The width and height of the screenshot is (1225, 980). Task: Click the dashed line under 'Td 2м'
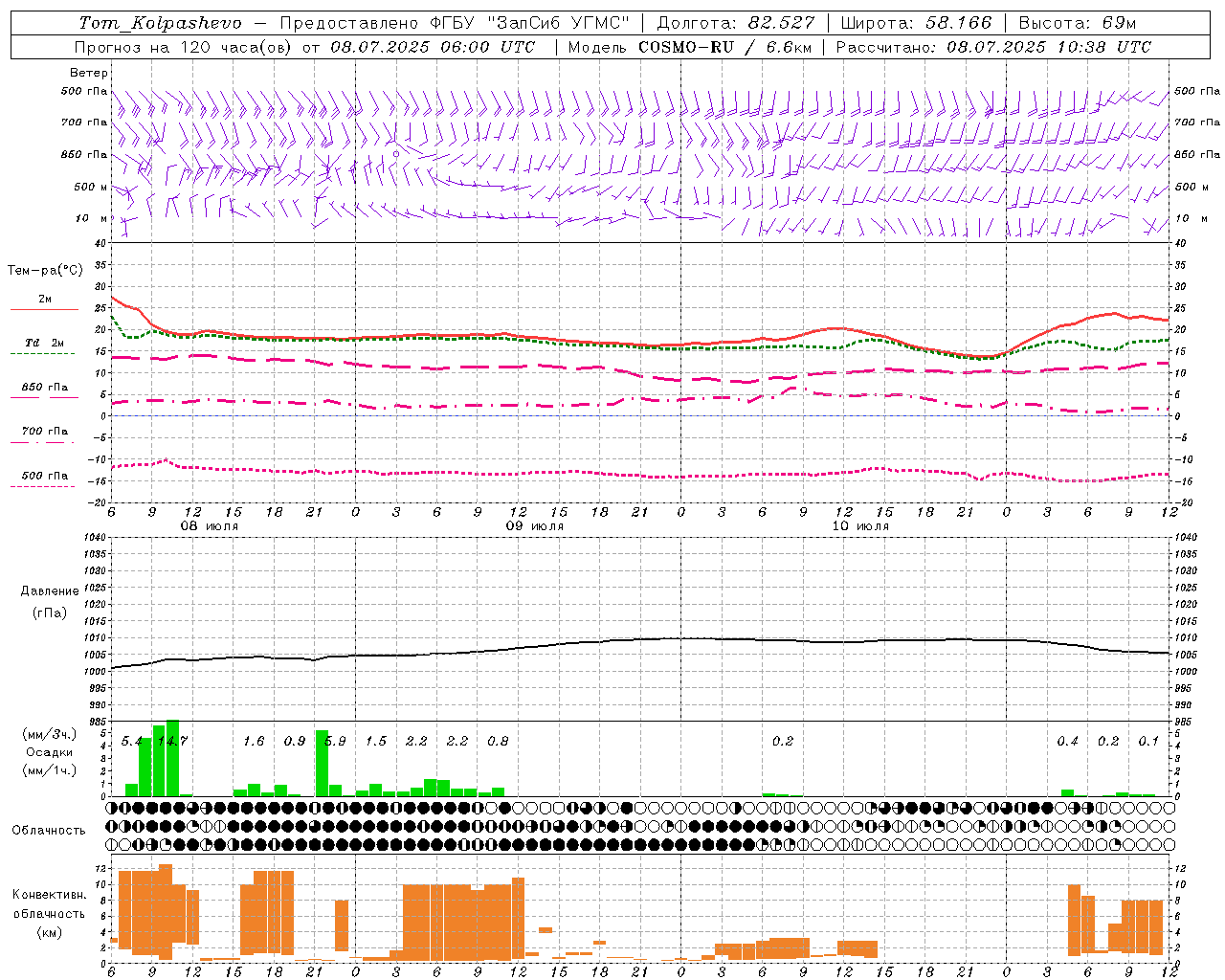[x=43, y=354]
